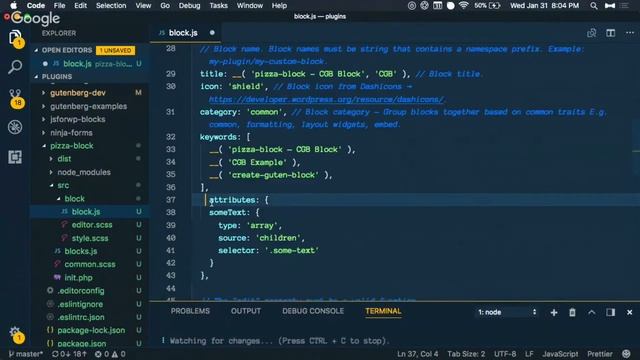This screenshot has height=360, width=640.
Task: Collapse the Open Editors section
Action: click(x=67, y=50)
